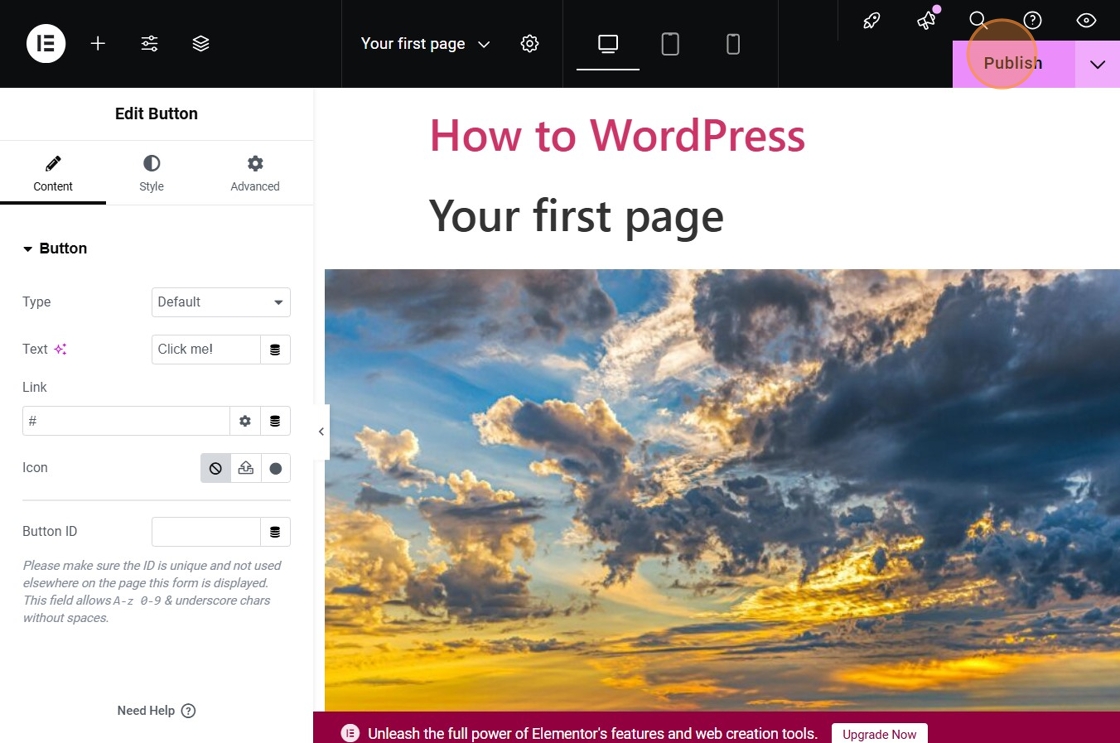1120x743 pixels.
Task: Preview changes with the eye icon
Action: point(1086,20)
